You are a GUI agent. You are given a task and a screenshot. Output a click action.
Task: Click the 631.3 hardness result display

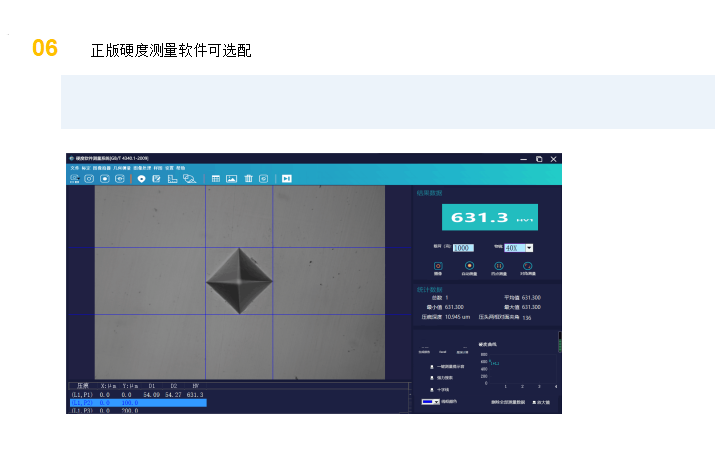pos(490,217)
